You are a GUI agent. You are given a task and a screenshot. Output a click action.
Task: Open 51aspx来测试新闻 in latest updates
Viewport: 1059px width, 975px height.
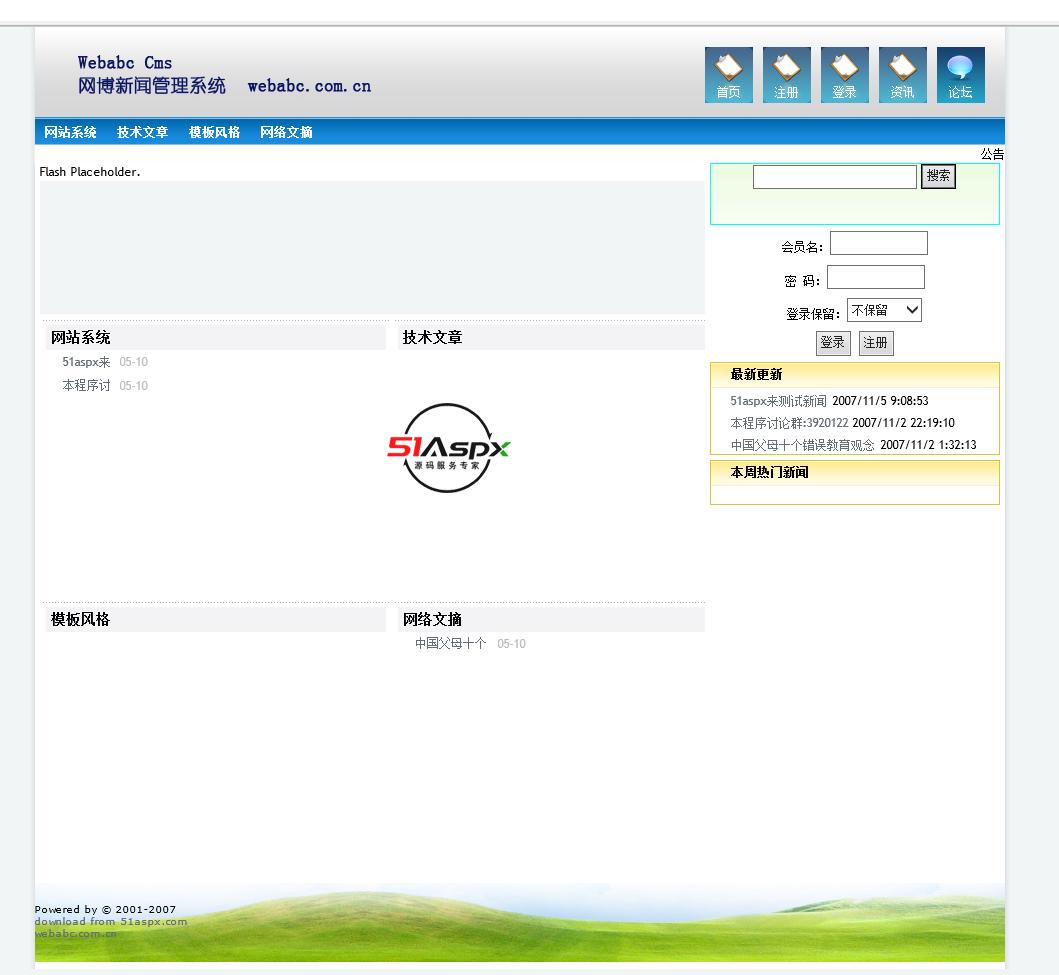click(x=778, y=401)
